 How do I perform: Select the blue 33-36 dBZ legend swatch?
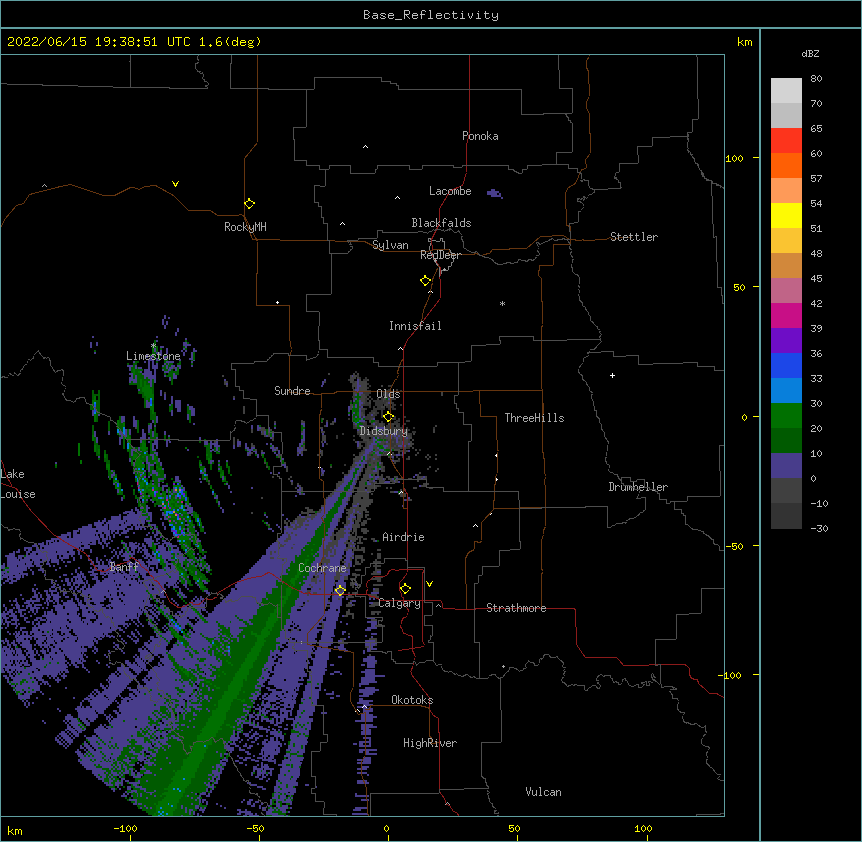point(786,365)
